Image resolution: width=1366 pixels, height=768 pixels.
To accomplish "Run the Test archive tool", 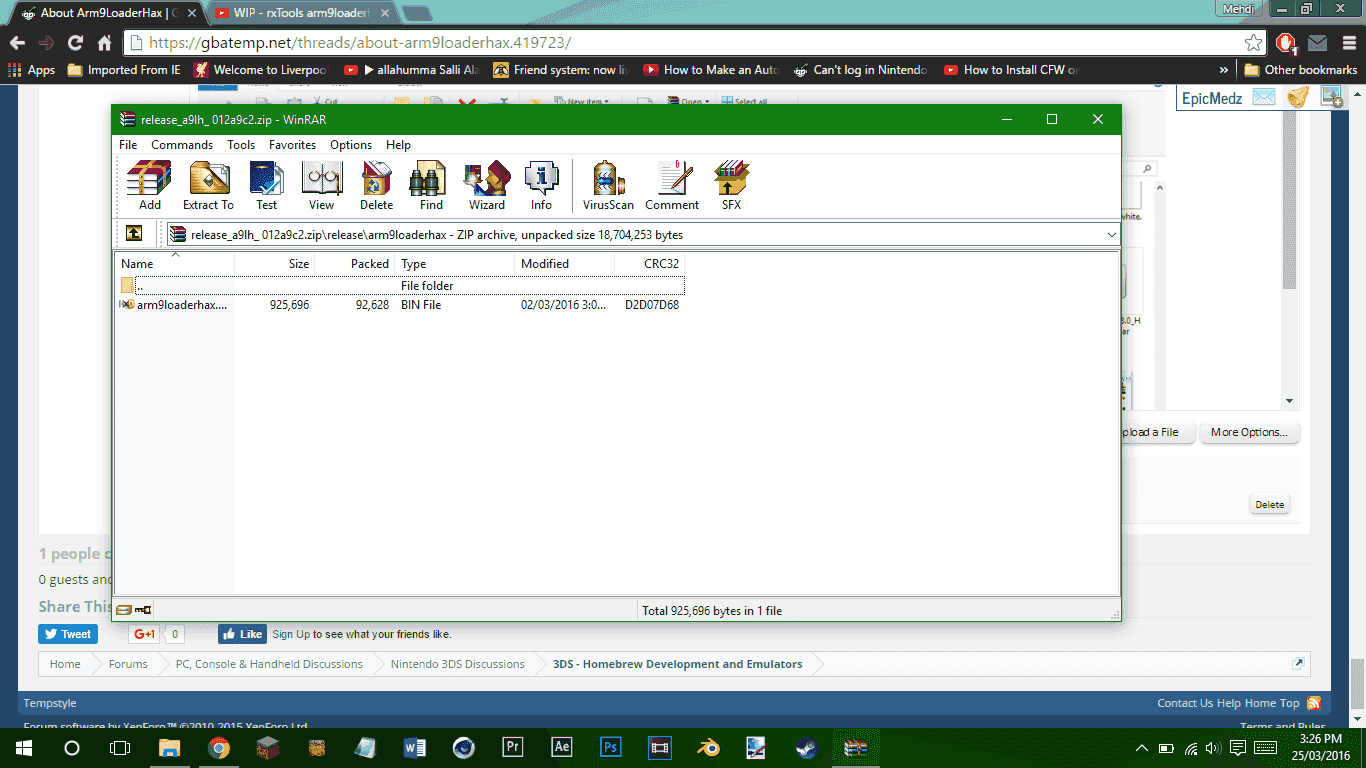I will coord(266,186).
